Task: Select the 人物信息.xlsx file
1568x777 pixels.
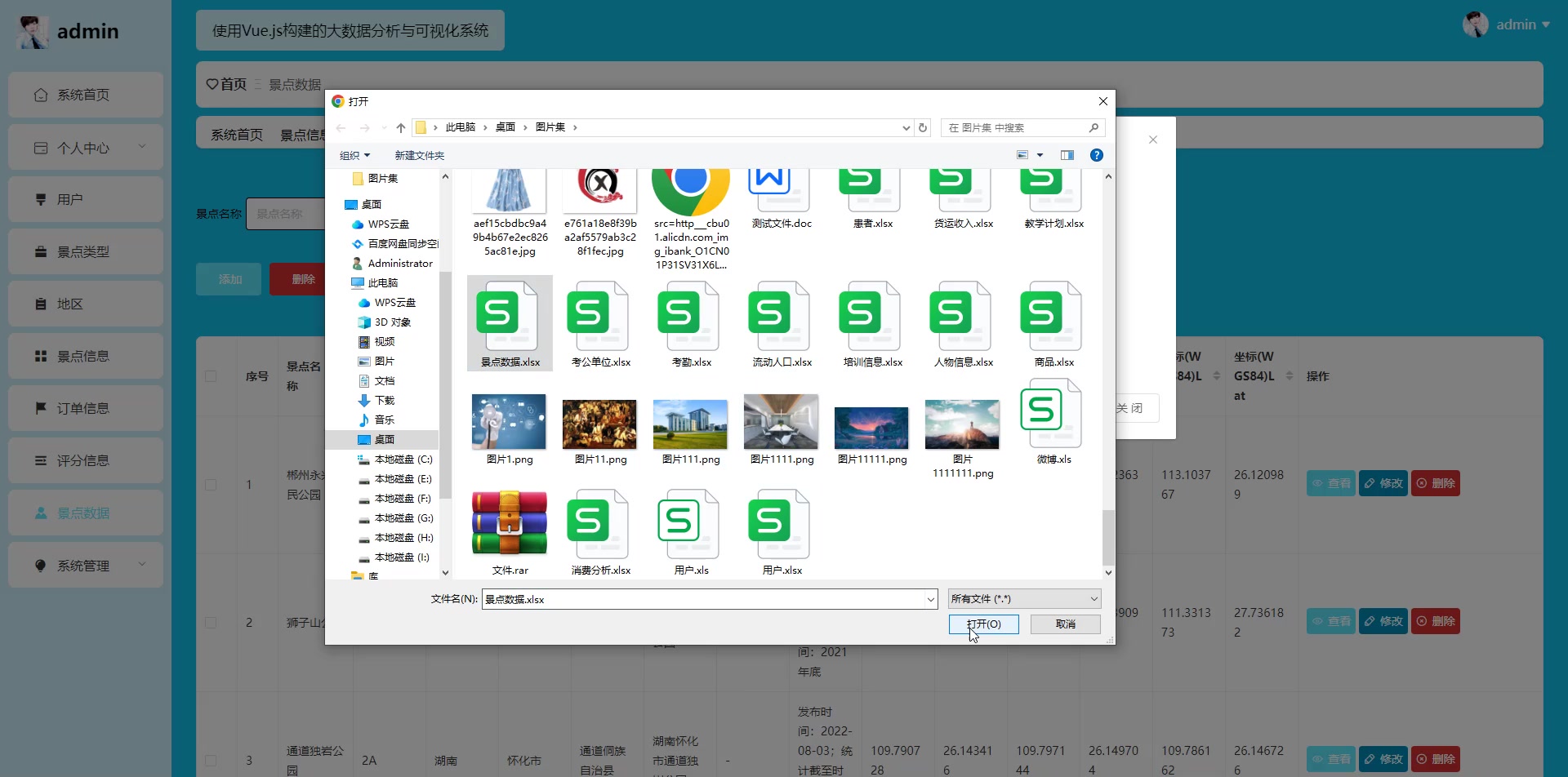Action: click(963, 324)
